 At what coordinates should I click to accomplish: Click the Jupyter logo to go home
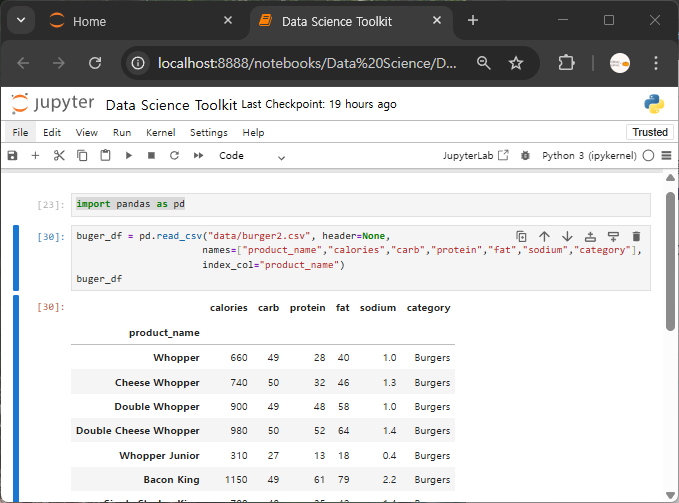pos(52,104)
